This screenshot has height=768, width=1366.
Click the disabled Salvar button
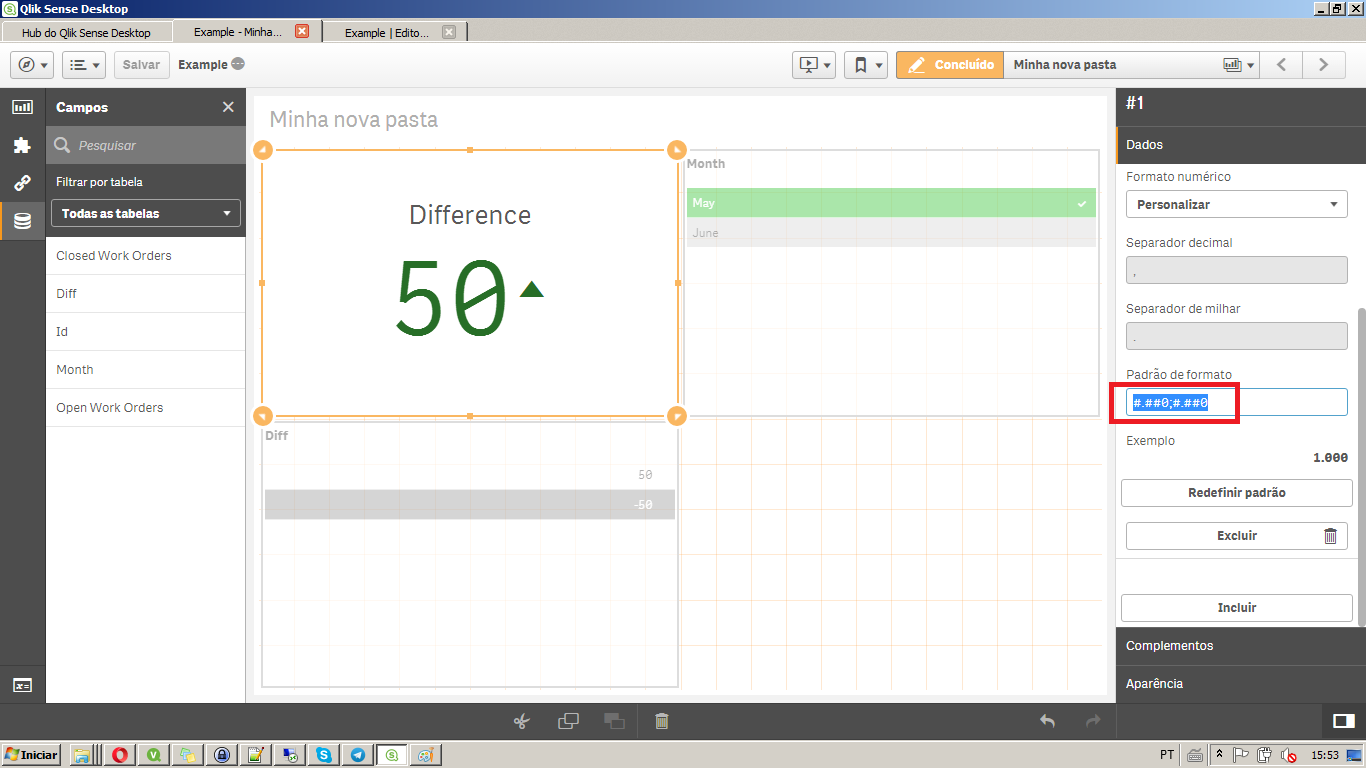tap(141, 65)
